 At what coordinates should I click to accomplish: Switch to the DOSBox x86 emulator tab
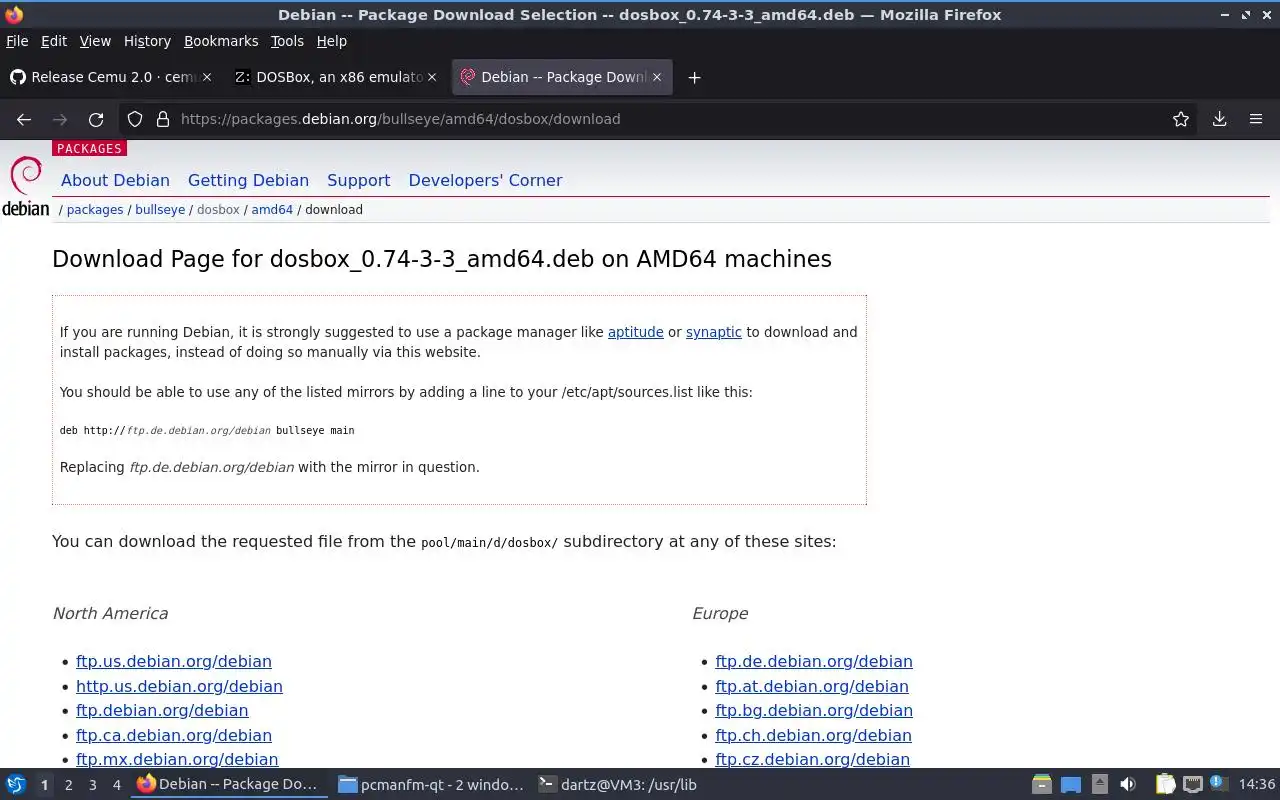click(x=336, y=77)
